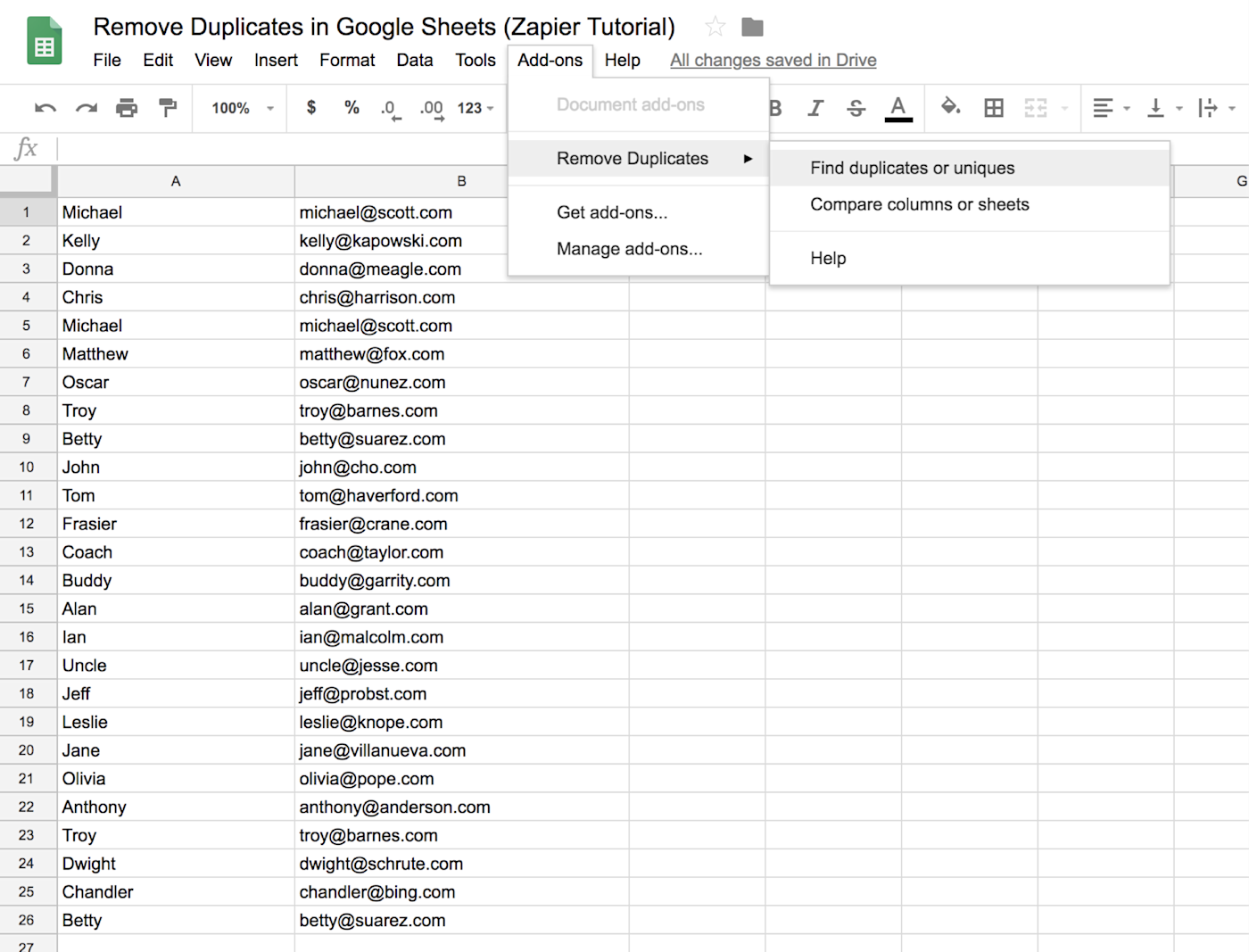This screenshot has width=1249, height=952.
Task: Toggle strikethrough formatting
Action: pos(856,108)
